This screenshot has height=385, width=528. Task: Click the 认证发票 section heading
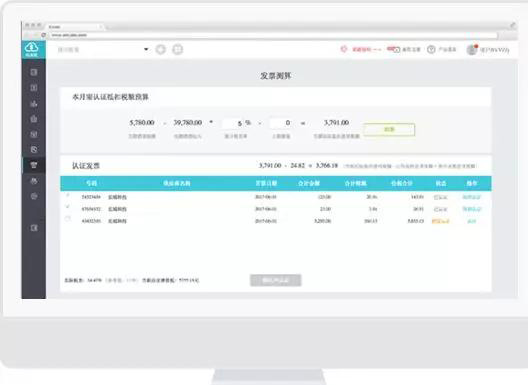[x=86, y=166]
